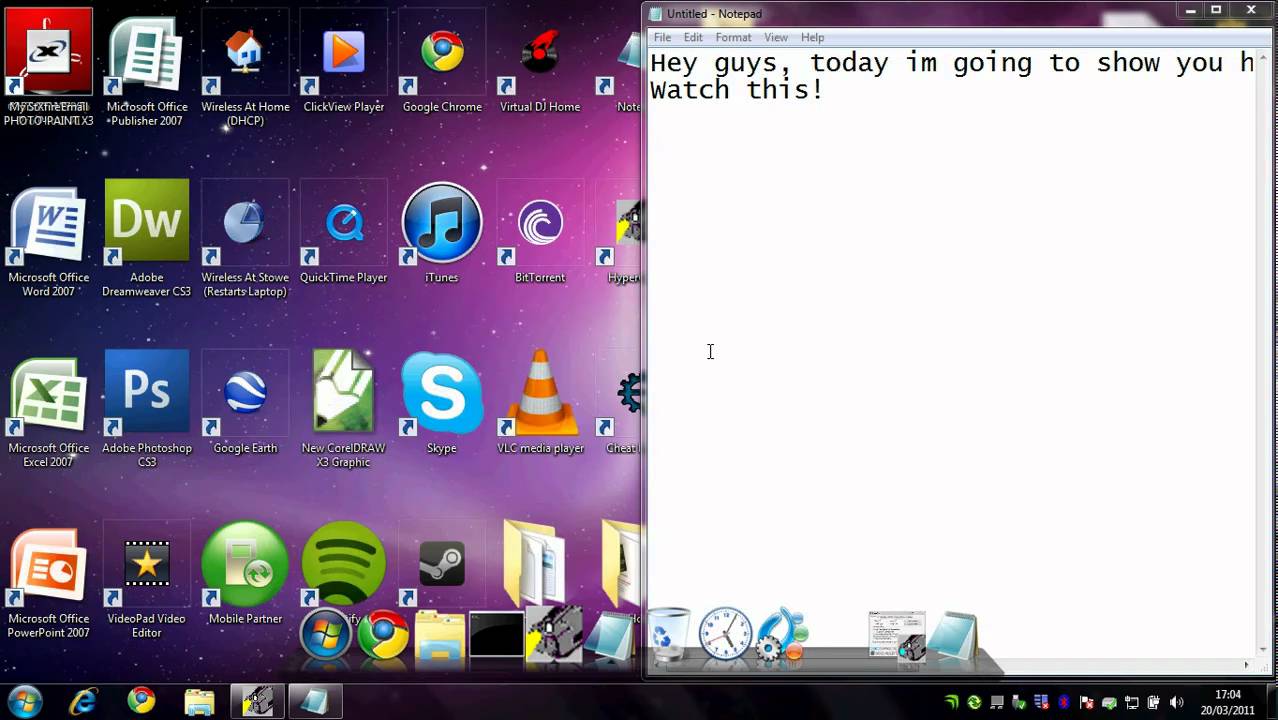
Task: Open VLC media player
Action: click(x=540, y=392)
